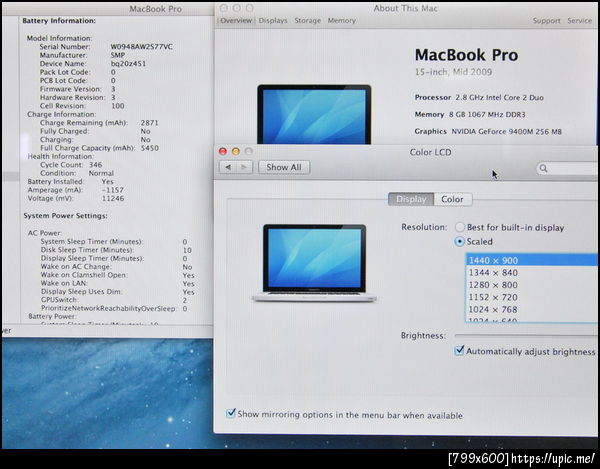Viewport: 600px width, 469px height.
Task: Go back with the left arrow in Color LCD
Action: [228, 167]
